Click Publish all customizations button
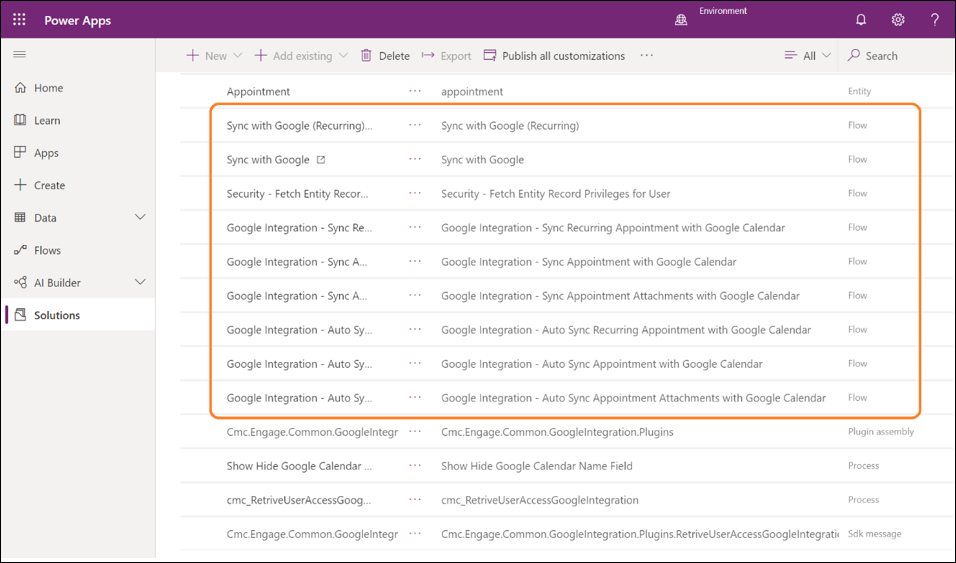Viewport: 956px width, 563px height. tap(554, 56)
